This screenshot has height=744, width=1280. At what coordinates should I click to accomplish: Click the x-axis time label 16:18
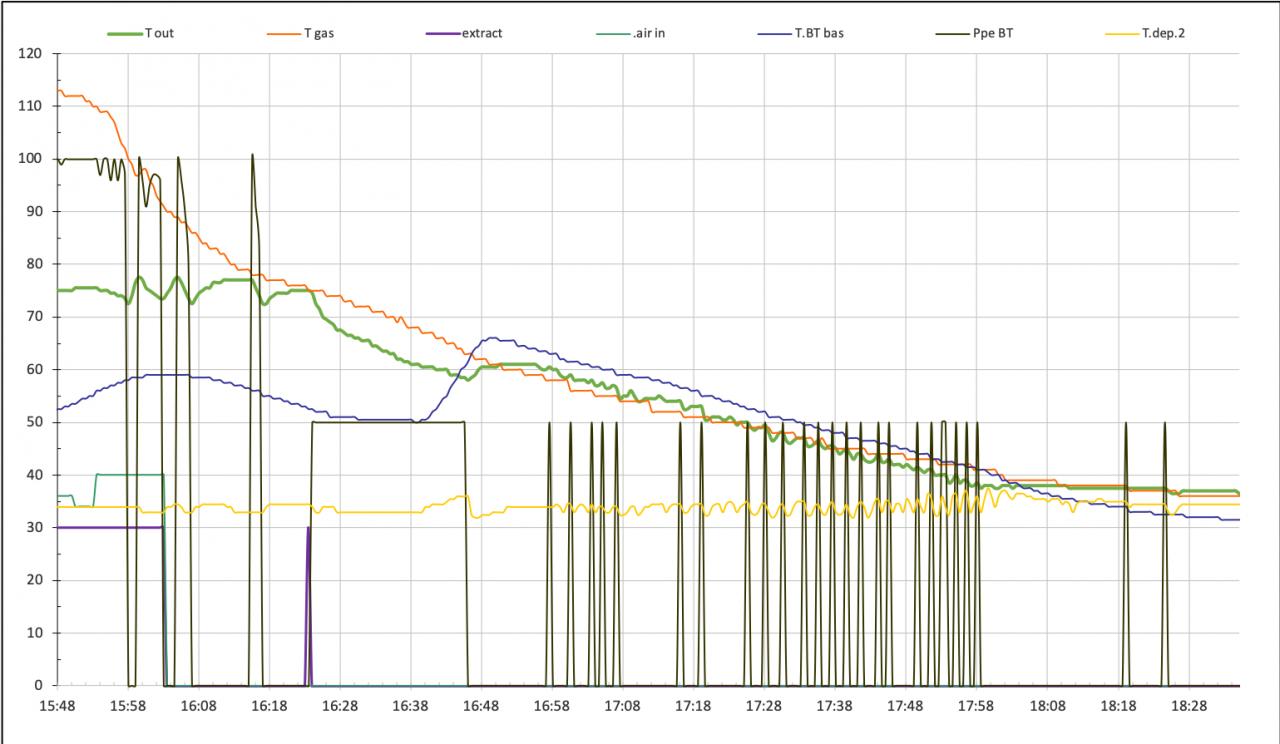pyautogui.click(x=270, y=706)
